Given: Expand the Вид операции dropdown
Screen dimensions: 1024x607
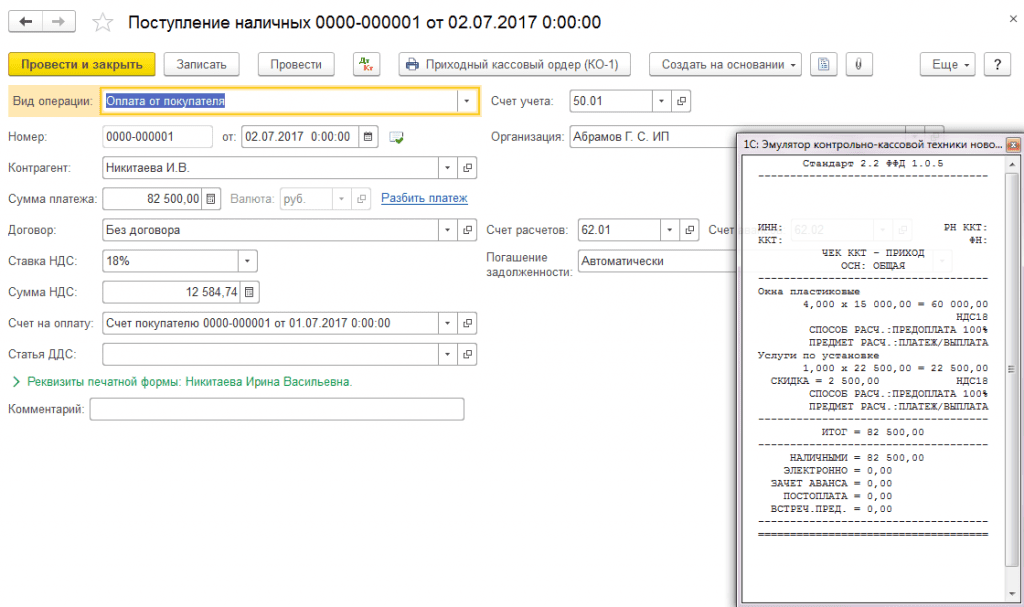Looking at the screenshot, I should (467, 101).
